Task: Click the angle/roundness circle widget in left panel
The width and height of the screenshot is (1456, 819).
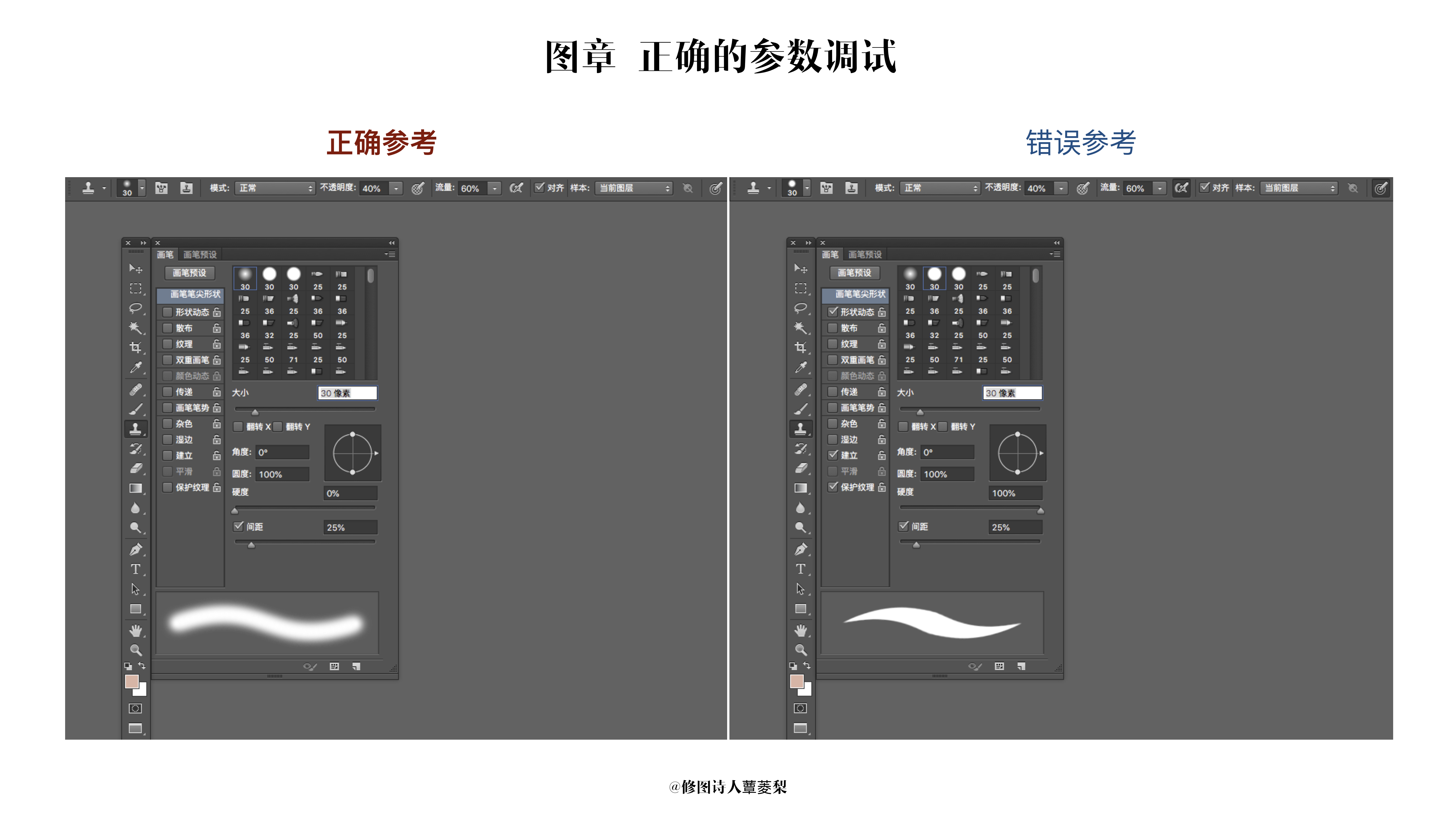Action: 353,453
